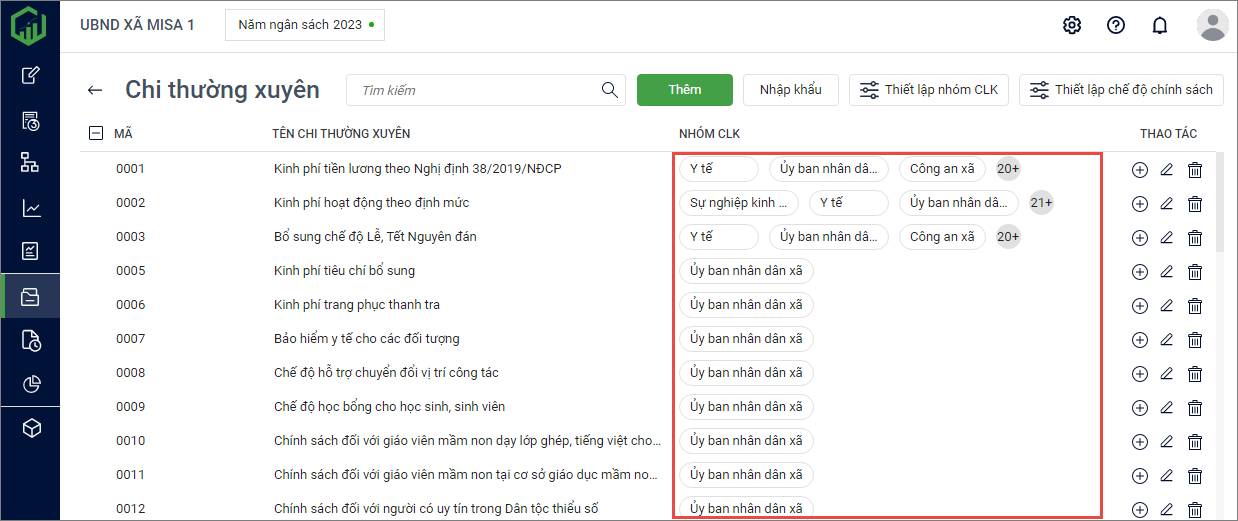This screenshot has height=521, width=1238.
Task: Toggle the select-all checkbox in table header
Action: [x=96, y=133]
